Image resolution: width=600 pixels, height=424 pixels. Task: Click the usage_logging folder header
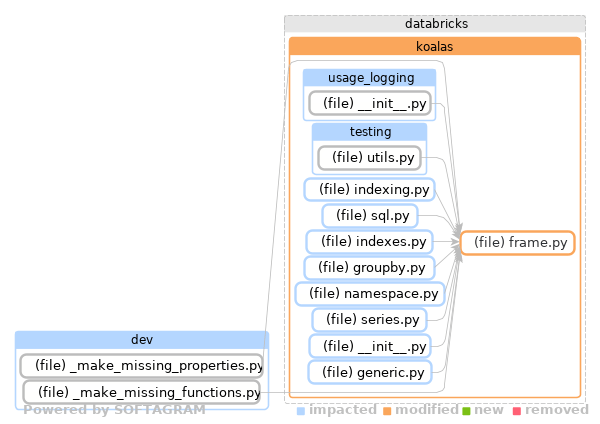[370, 78]
